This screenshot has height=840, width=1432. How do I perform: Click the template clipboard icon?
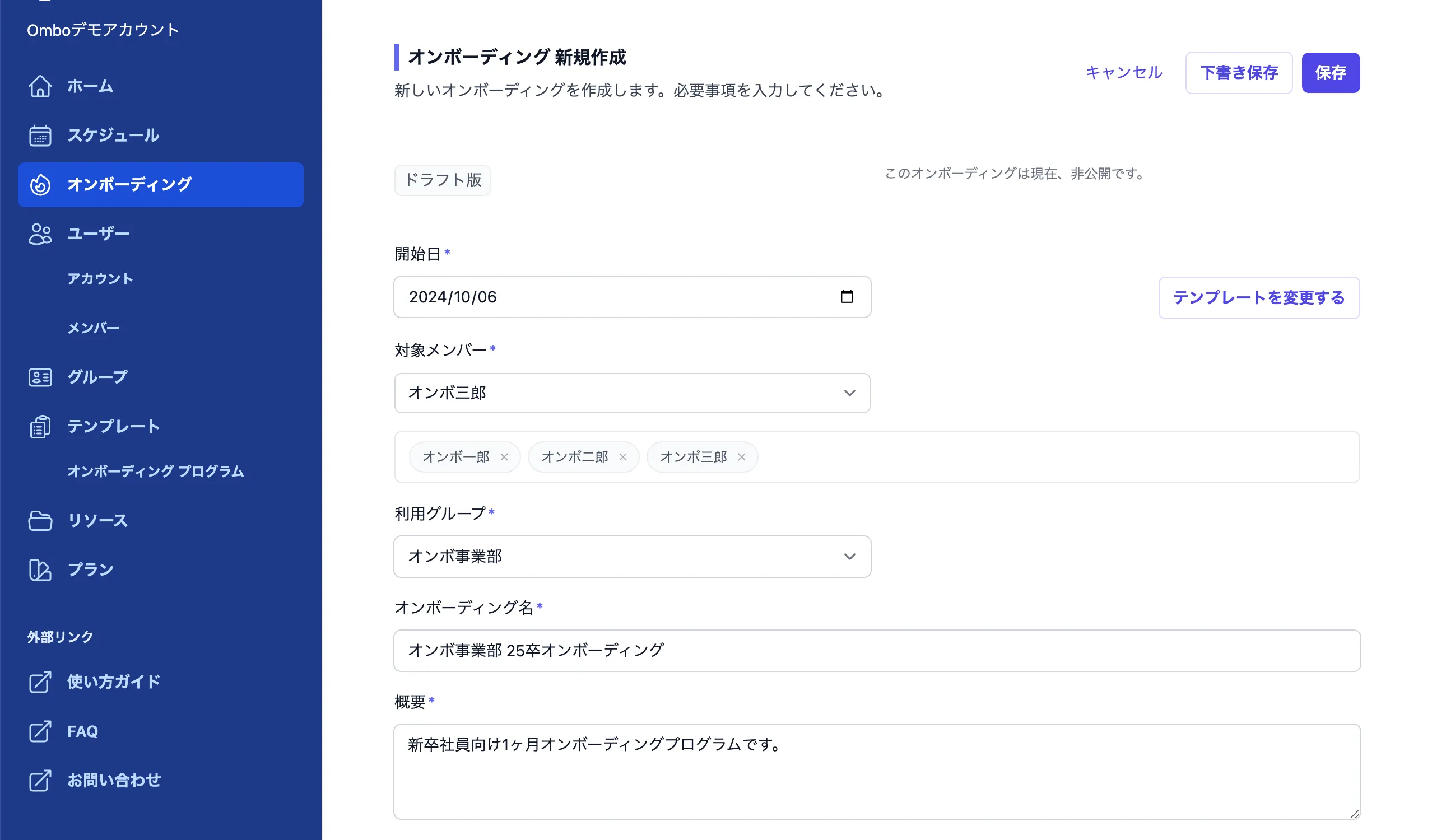[40, 427]
